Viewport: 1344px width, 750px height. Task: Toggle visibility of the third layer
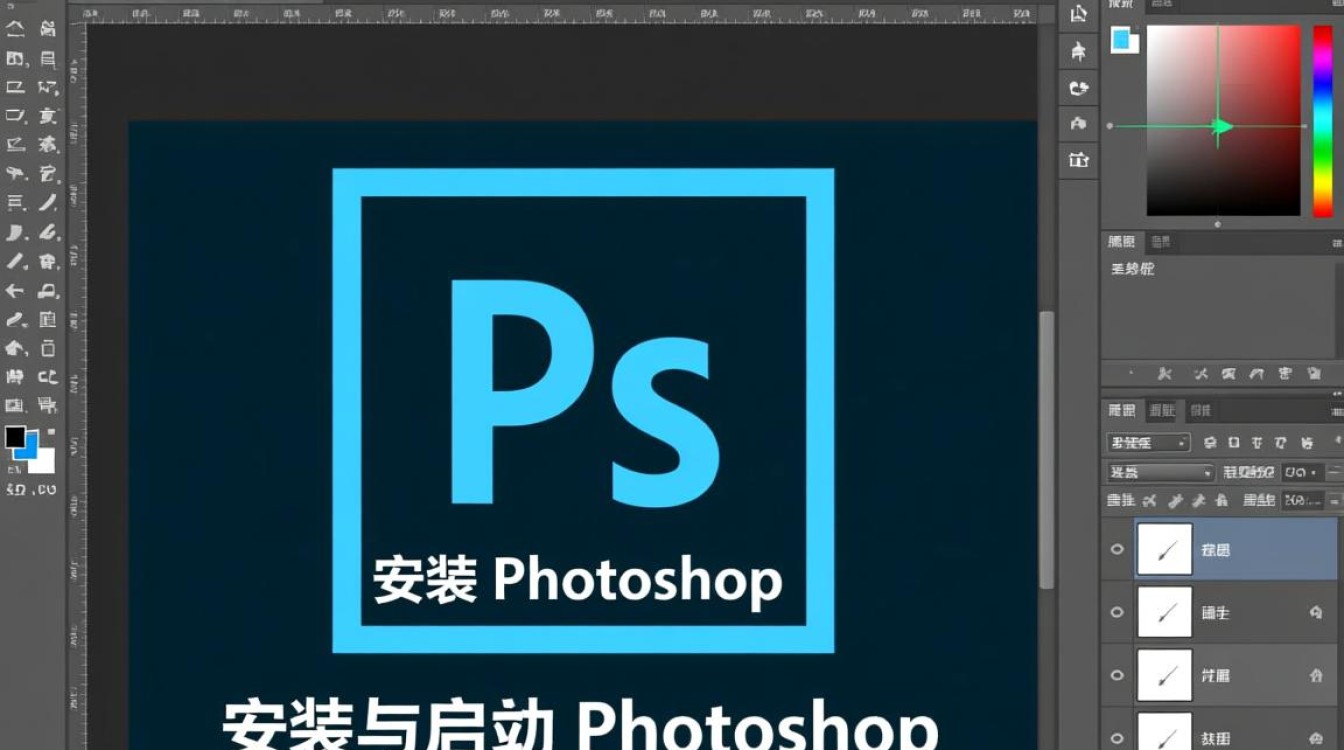pos(1117,675)
